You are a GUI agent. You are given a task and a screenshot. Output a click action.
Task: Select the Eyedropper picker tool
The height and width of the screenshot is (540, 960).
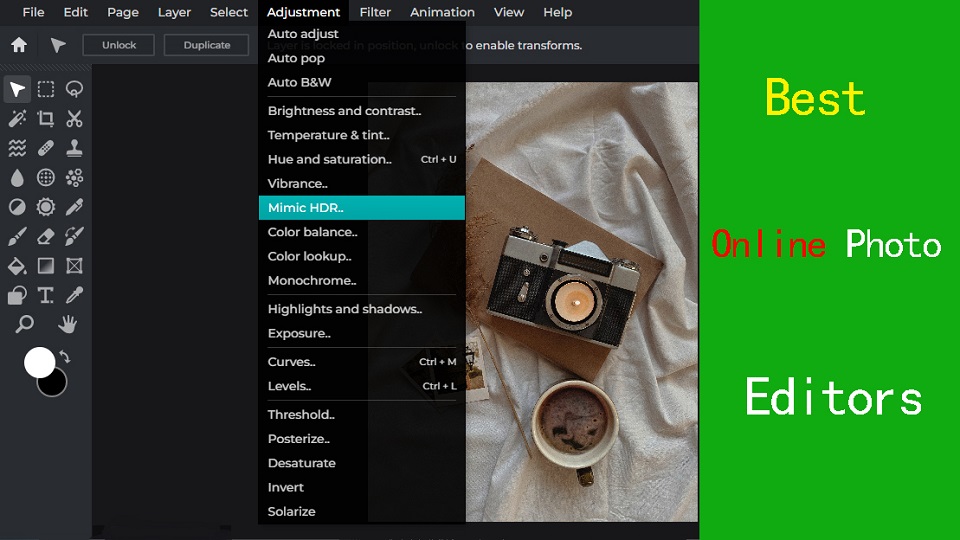pyautogui.click(x=75, y=295)
